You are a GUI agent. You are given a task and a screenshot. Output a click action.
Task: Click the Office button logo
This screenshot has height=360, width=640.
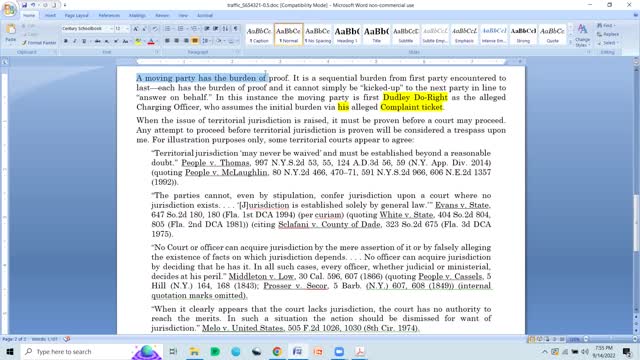[9, 9]
